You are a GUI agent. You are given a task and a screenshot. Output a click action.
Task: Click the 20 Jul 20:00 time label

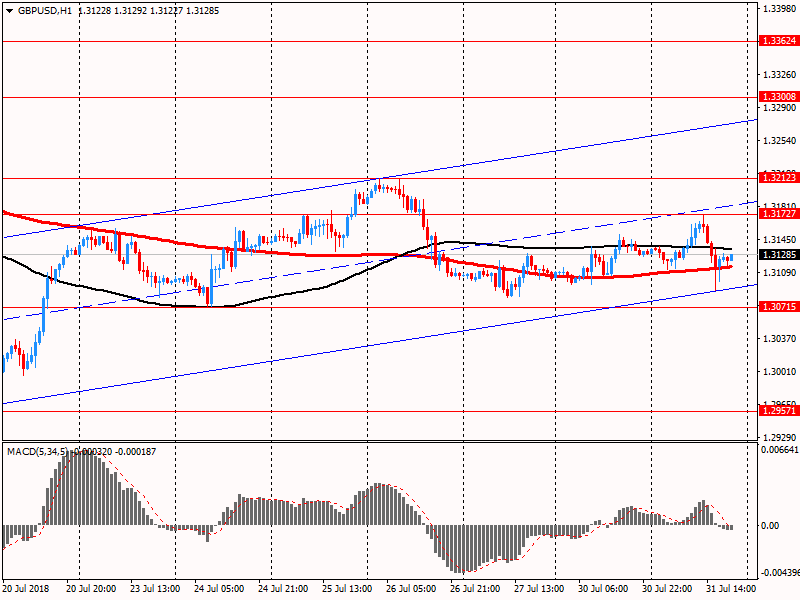click(x=91, y=589)
